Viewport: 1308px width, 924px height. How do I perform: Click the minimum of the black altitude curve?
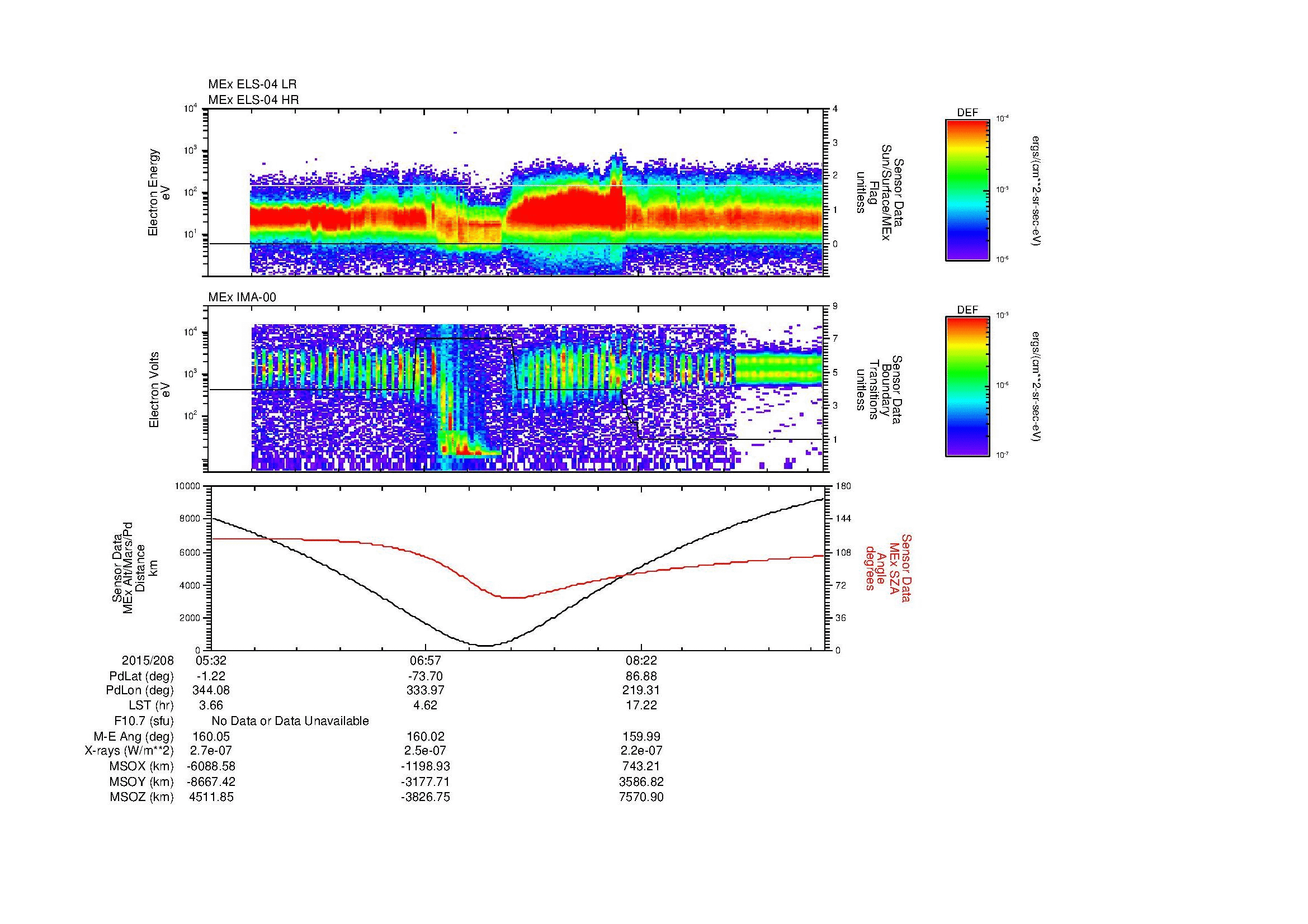[x=484, y=645]
